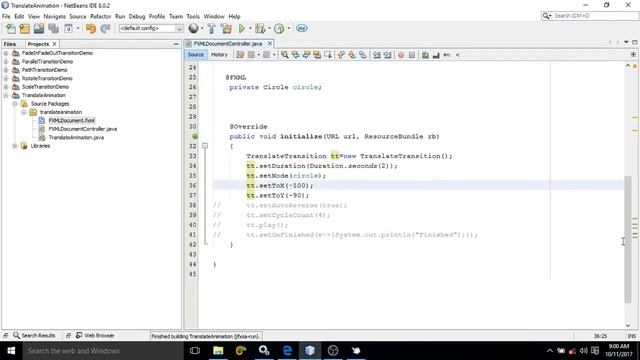The image size is (640, 360).
Task: Open the Tools menu
Action: [193, 16]
